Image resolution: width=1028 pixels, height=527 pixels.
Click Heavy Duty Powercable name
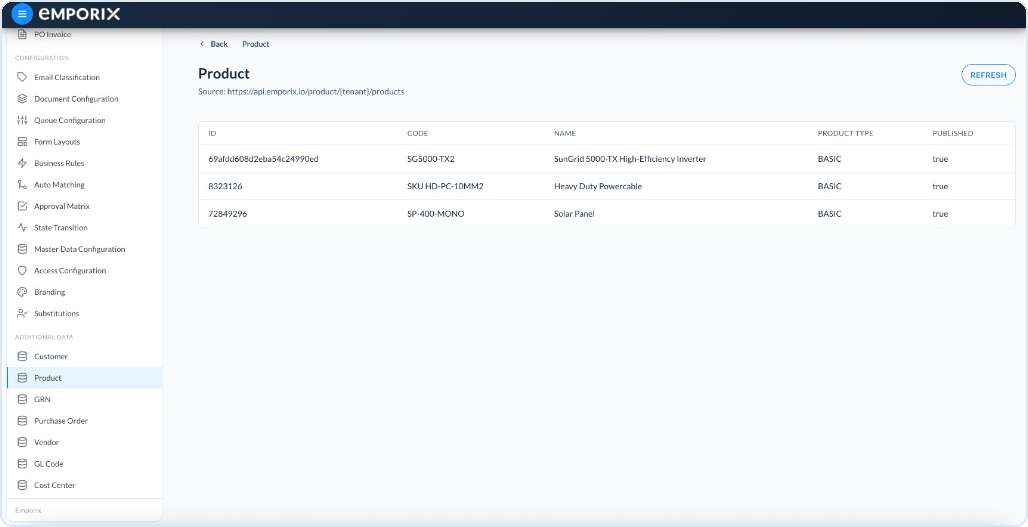click(x=598, y=187)
